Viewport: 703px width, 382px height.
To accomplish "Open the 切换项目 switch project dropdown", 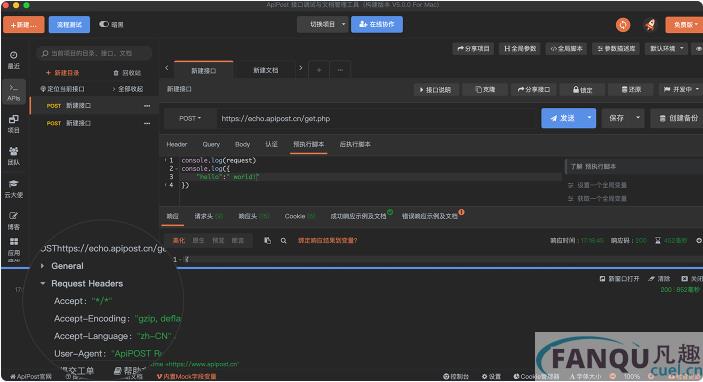I will point(322,24).
